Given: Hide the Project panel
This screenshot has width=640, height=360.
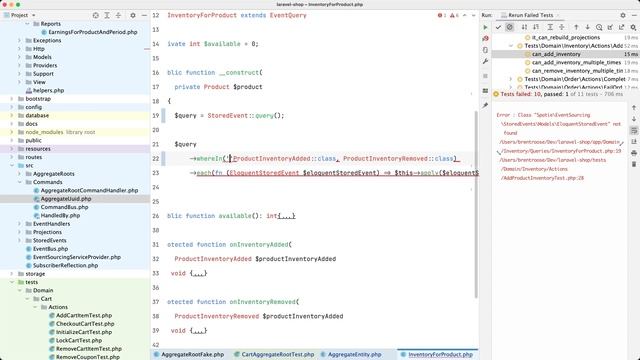Looking at the screenshot, I should 144,15.
